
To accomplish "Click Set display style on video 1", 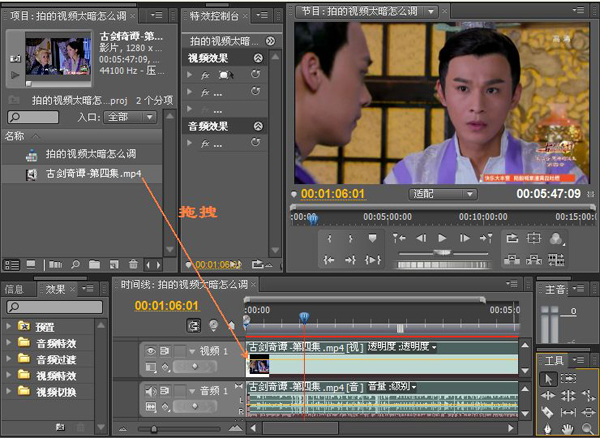I will click(x=151, y=368).
